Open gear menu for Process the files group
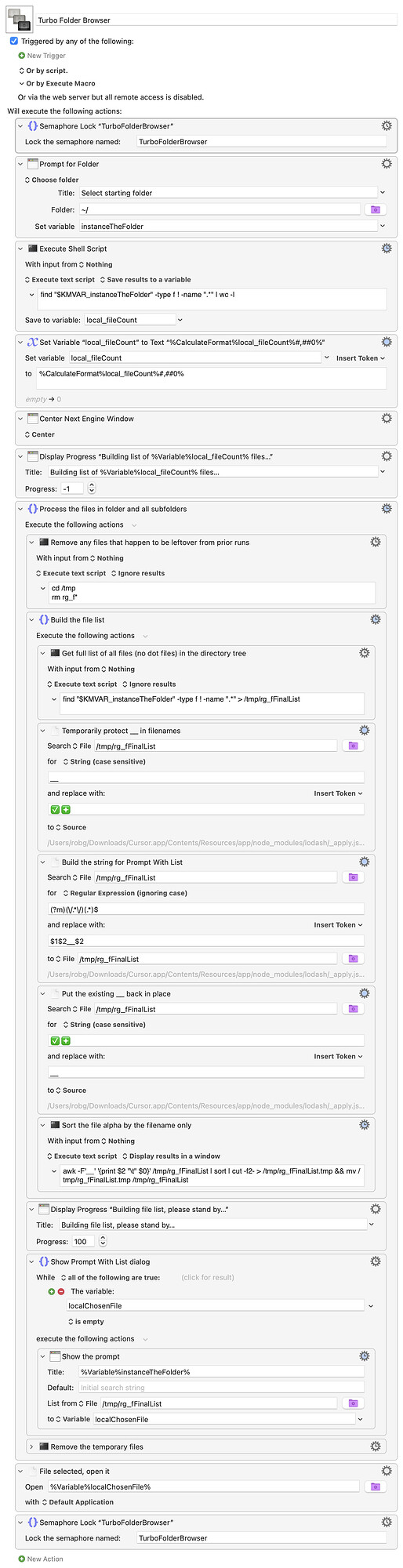 coord(386,508)
